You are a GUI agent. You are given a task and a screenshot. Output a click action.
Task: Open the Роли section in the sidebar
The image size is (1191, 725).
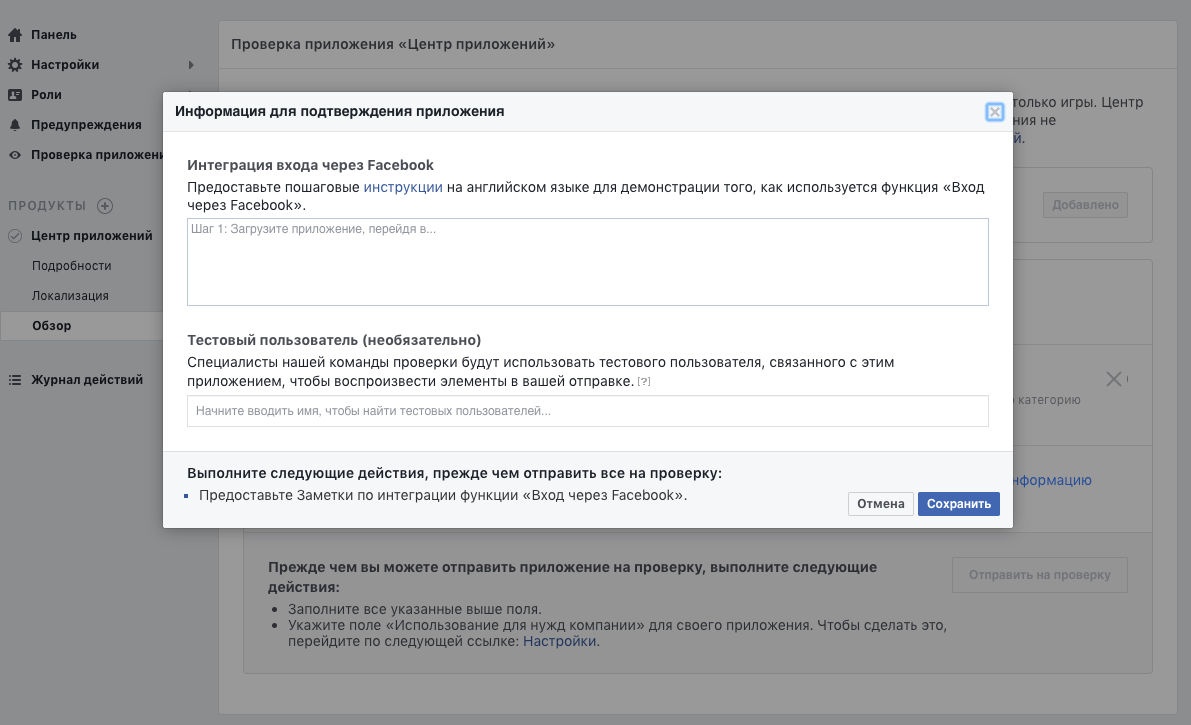click(x=46, y=95)
